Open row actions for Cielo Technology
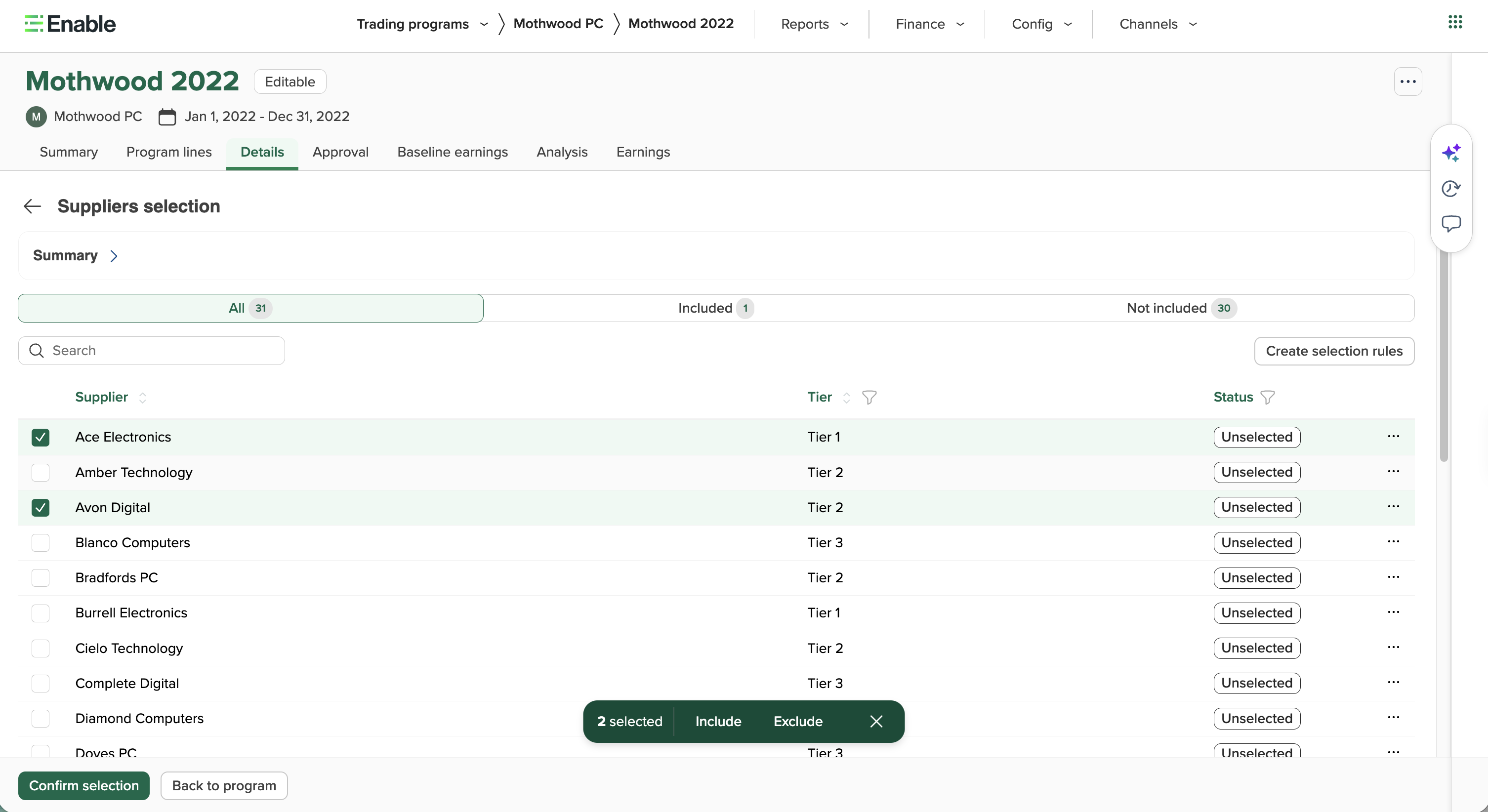This screenshot has width=1488, height=812. (x=1393, y=648)
